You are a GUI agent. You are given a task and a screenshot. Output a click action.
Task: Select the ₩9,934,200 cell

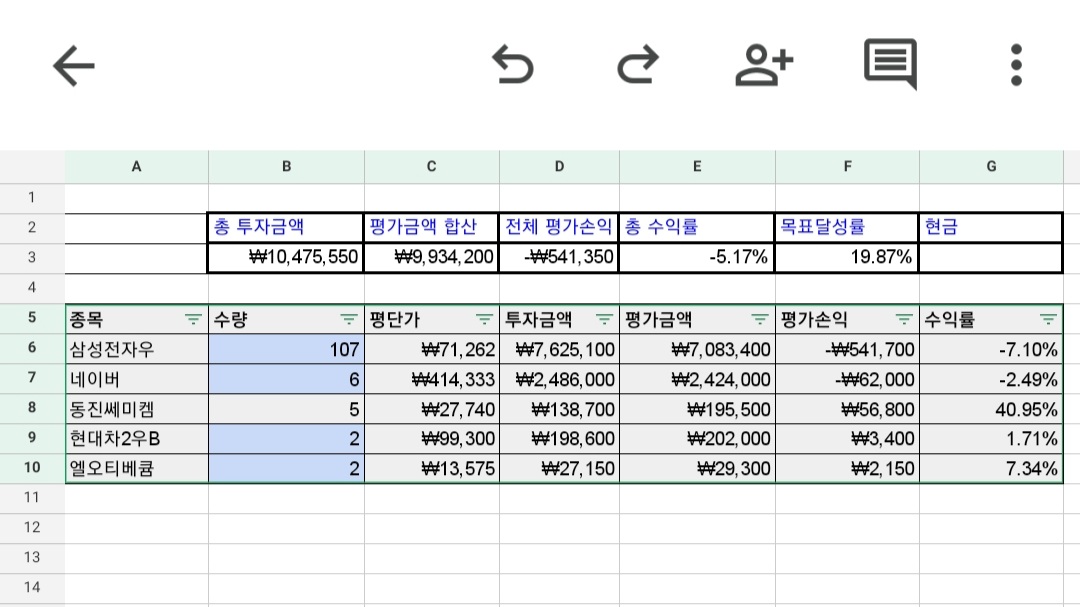click(431, 258)
